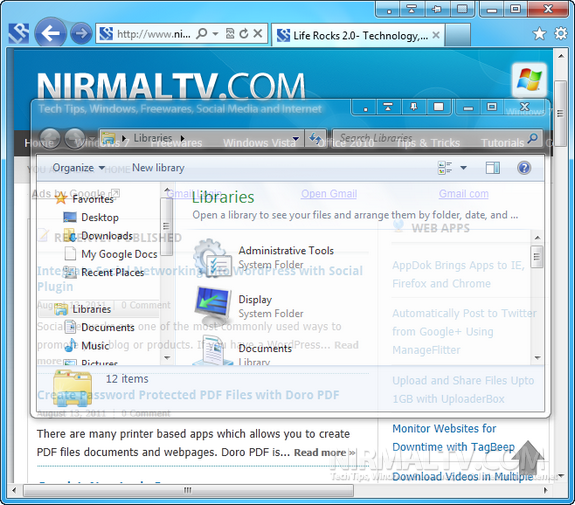Open Display system folder item
Viewport: 575px width, 505px height.
(x=249, y=306)
